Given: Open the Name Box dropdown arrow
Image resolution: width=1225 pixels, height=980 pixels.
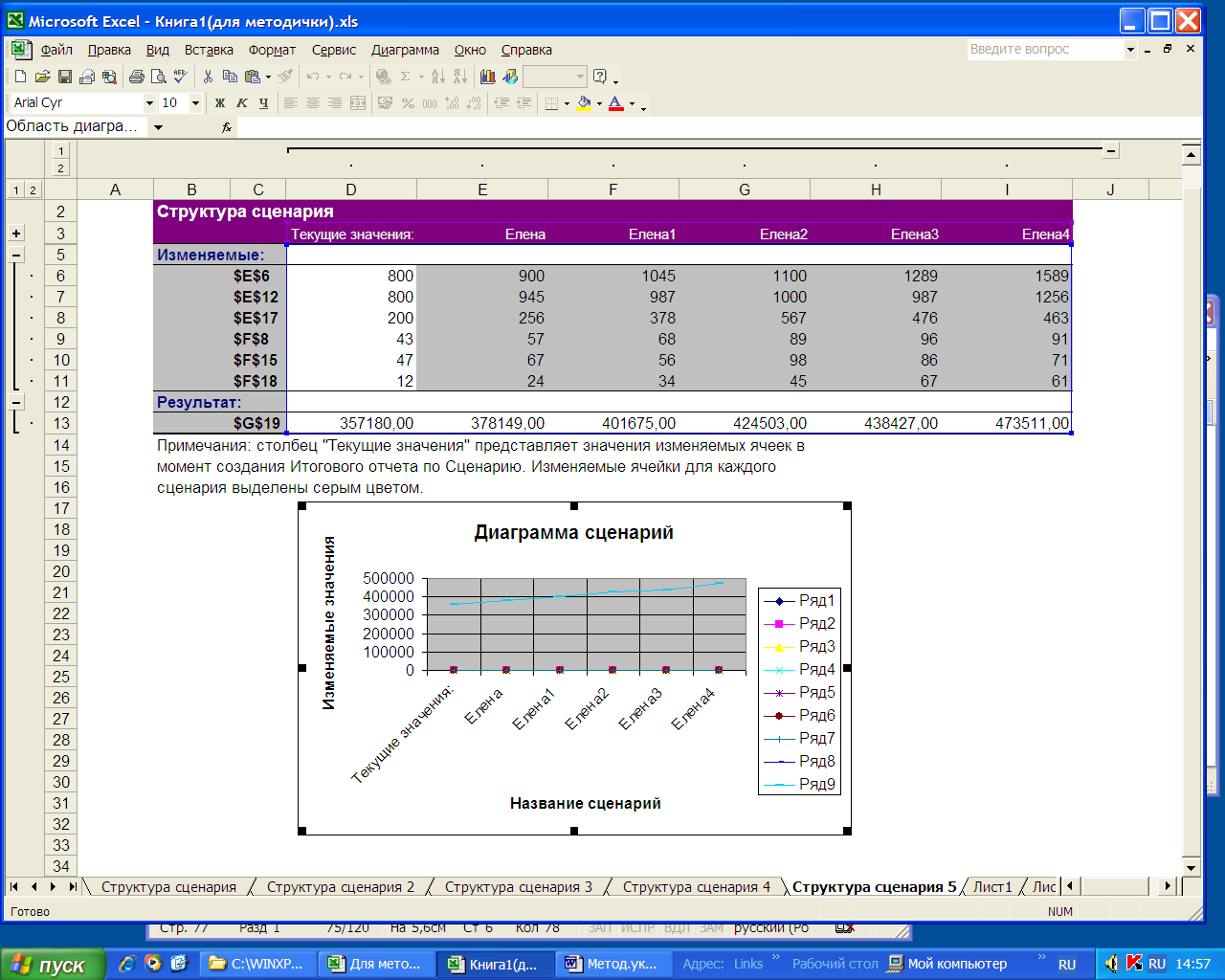Looking at the screenshot, I should pos(159,127).
